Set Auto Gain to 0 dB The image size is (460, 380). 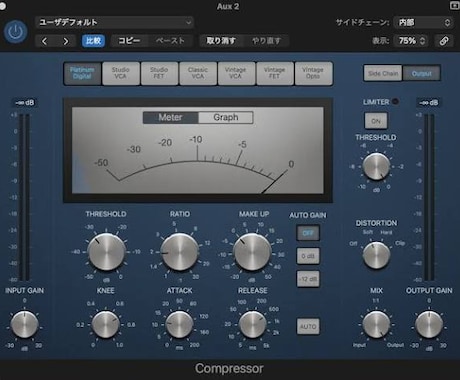click(x=308, y=256)
